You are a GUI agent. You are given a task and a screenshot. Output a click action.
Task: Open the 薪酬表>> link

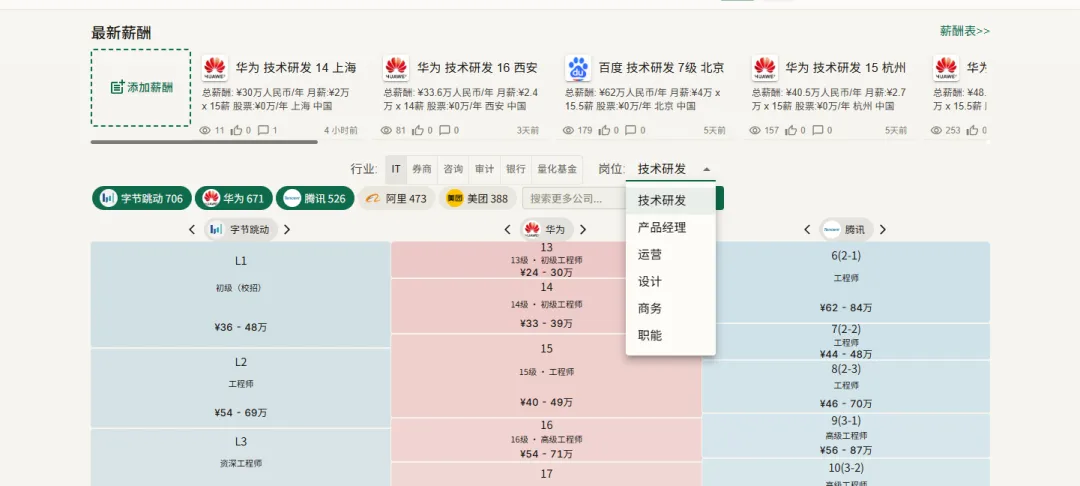click(x=964, y=31)
